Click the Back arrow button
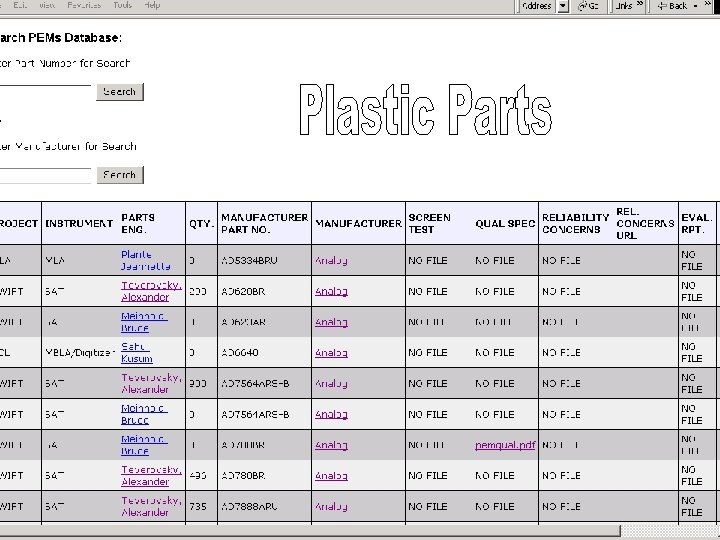 671,6
